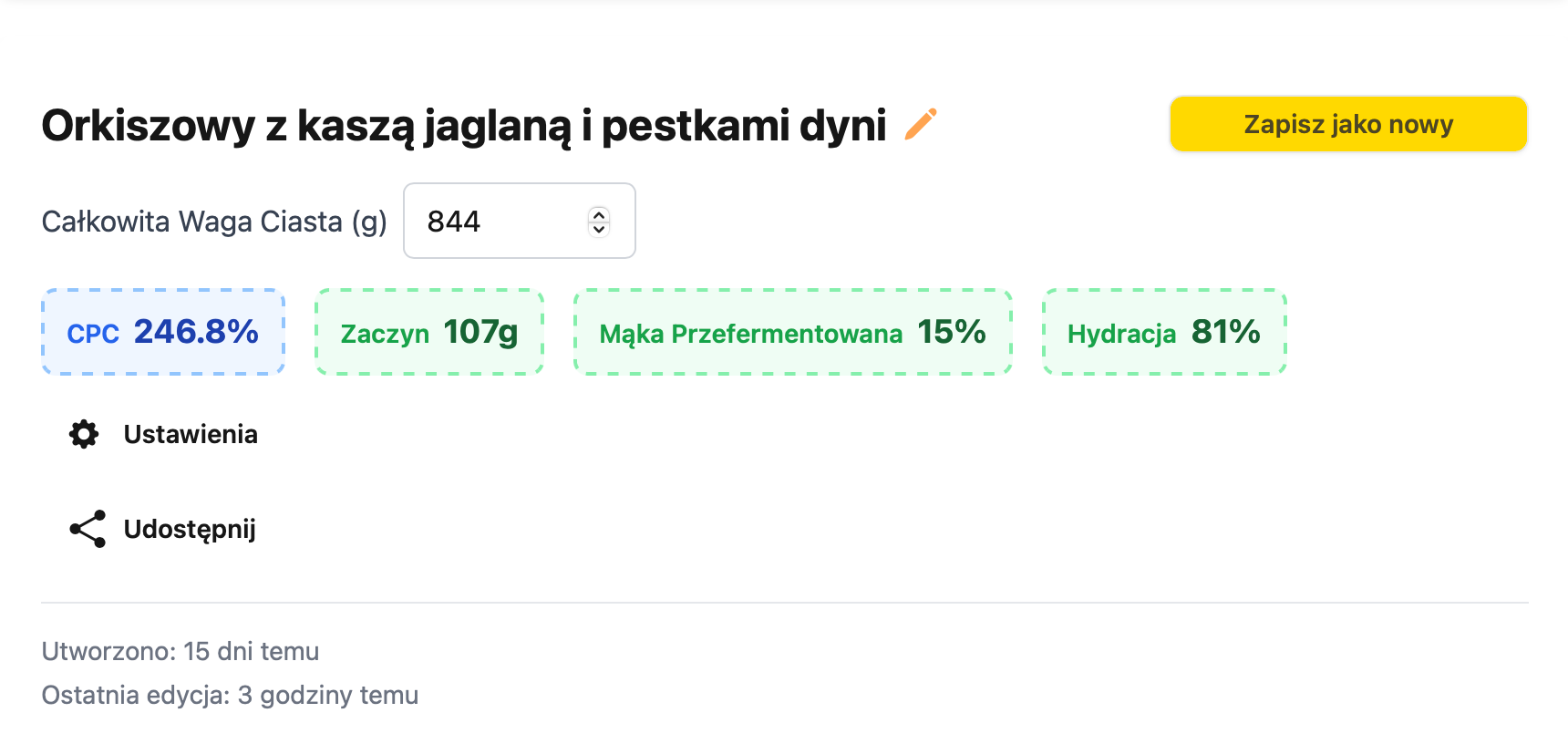Select the Zaczyn 107g badge
This screenshot has width=1568, height=744.
point(429,332)
